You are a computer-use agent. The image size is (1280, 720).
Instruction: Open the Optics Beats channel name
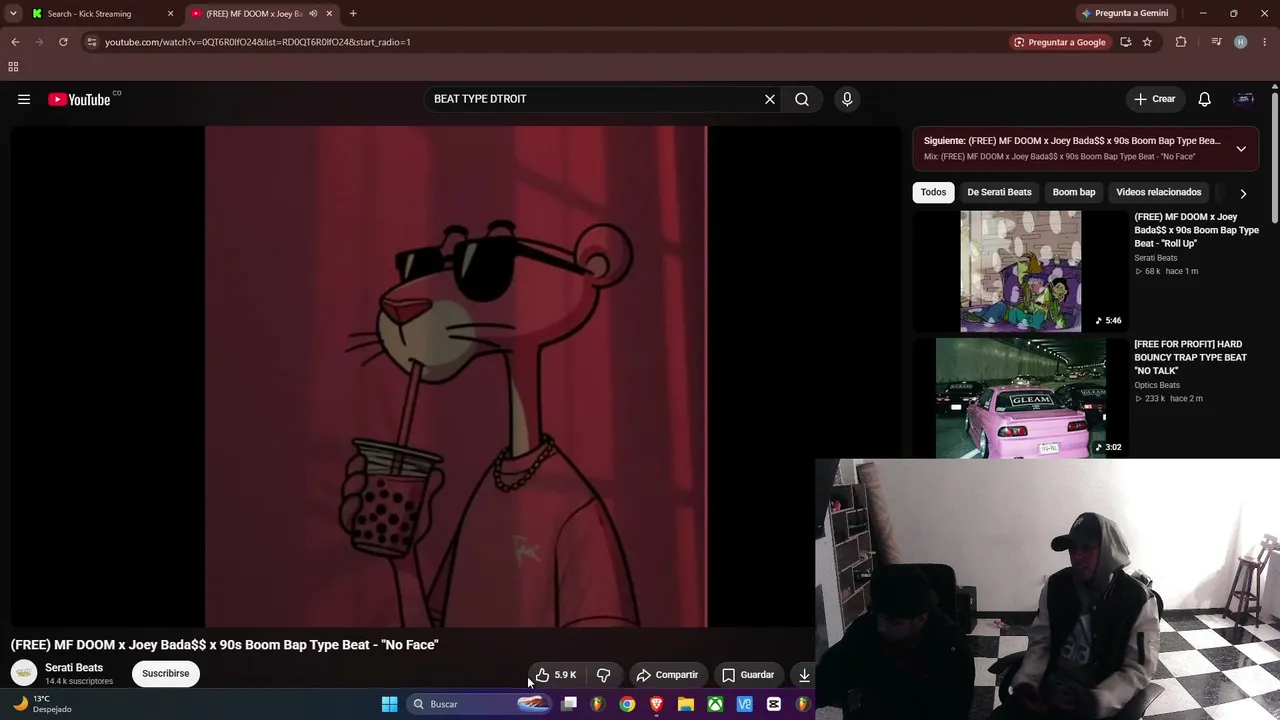click(1157, 385)
